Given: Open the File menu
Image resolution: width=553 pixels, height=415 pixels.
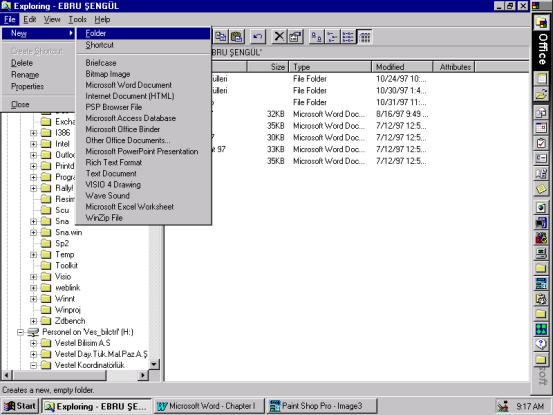Looking at the screenshot, I should click(x=10, y=19).
